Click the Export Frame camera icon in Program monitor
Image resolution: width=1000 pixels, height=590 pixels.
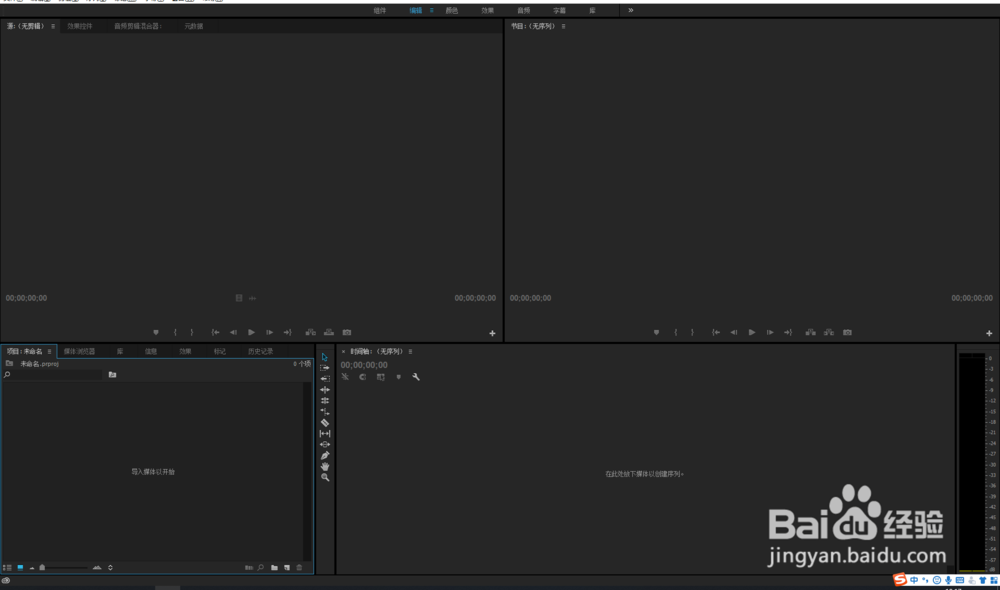point(847,332)
